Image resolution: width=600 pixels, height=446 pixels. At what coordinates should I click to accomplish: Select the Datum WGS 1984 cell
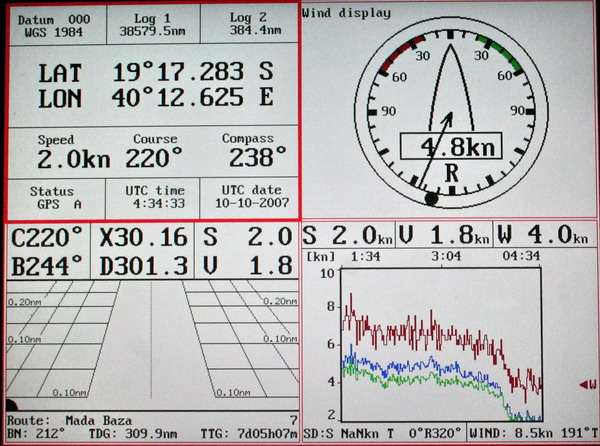click(43, 24)
